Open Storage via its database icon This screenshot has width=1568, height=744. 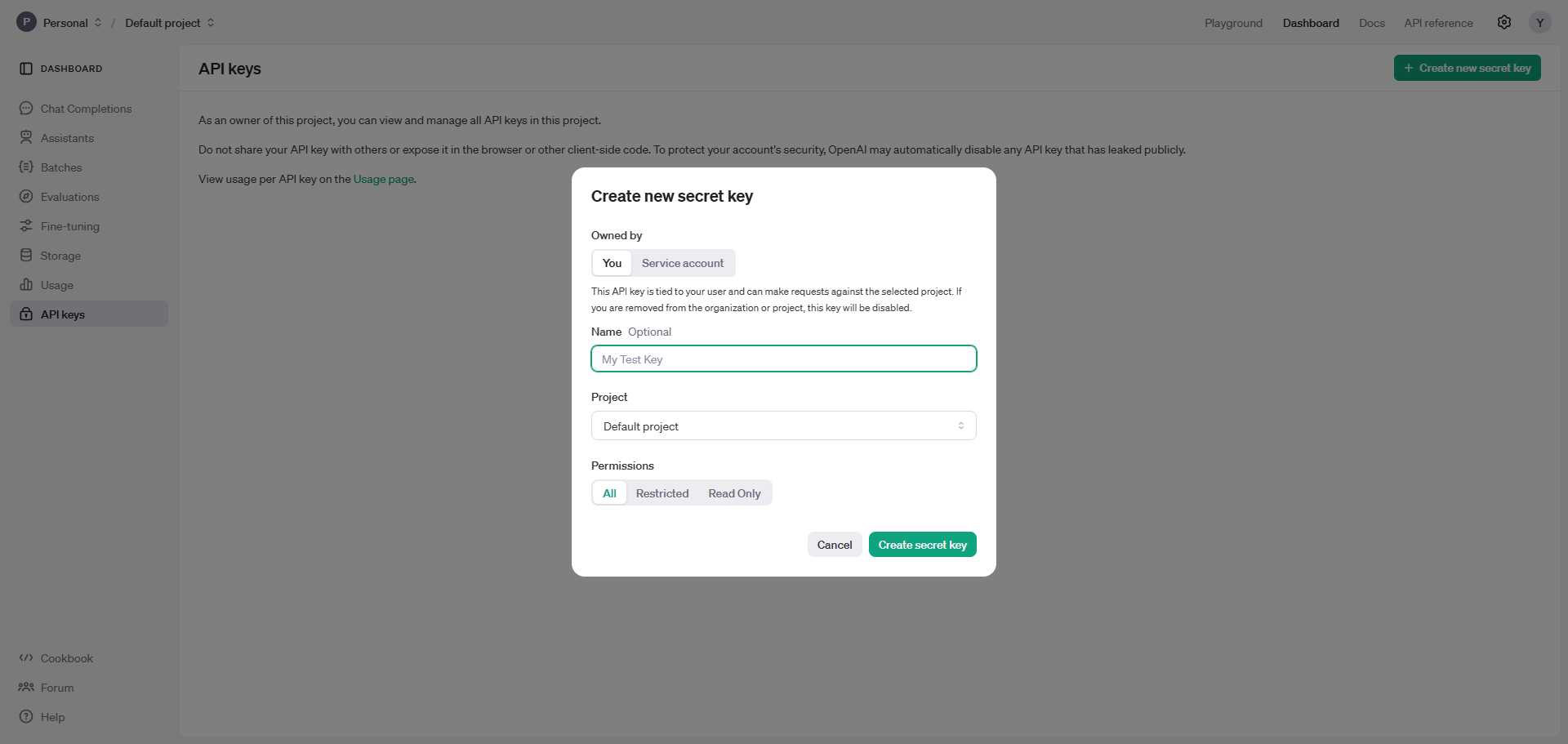coord(26,256)
